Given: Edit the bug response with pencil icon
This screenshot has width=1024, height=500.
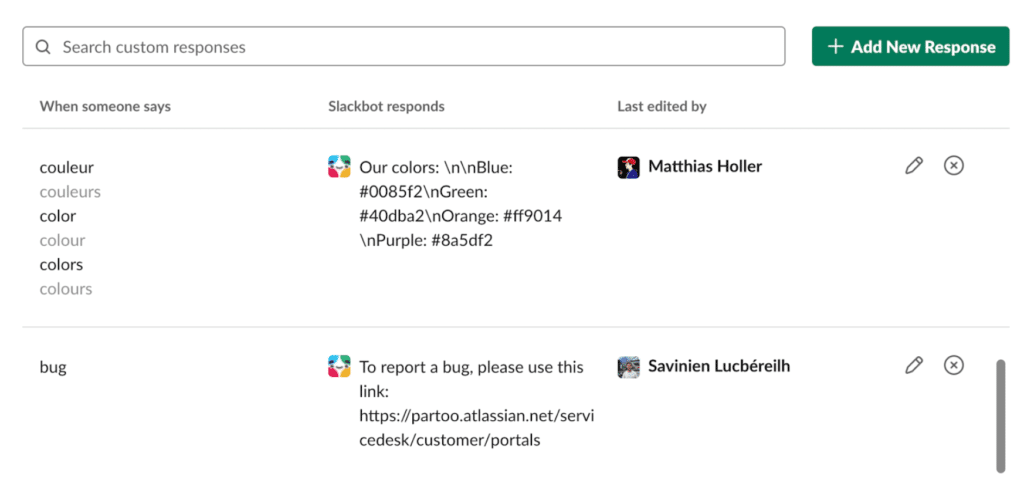Looking at the screenshot, I should point(914,365).
